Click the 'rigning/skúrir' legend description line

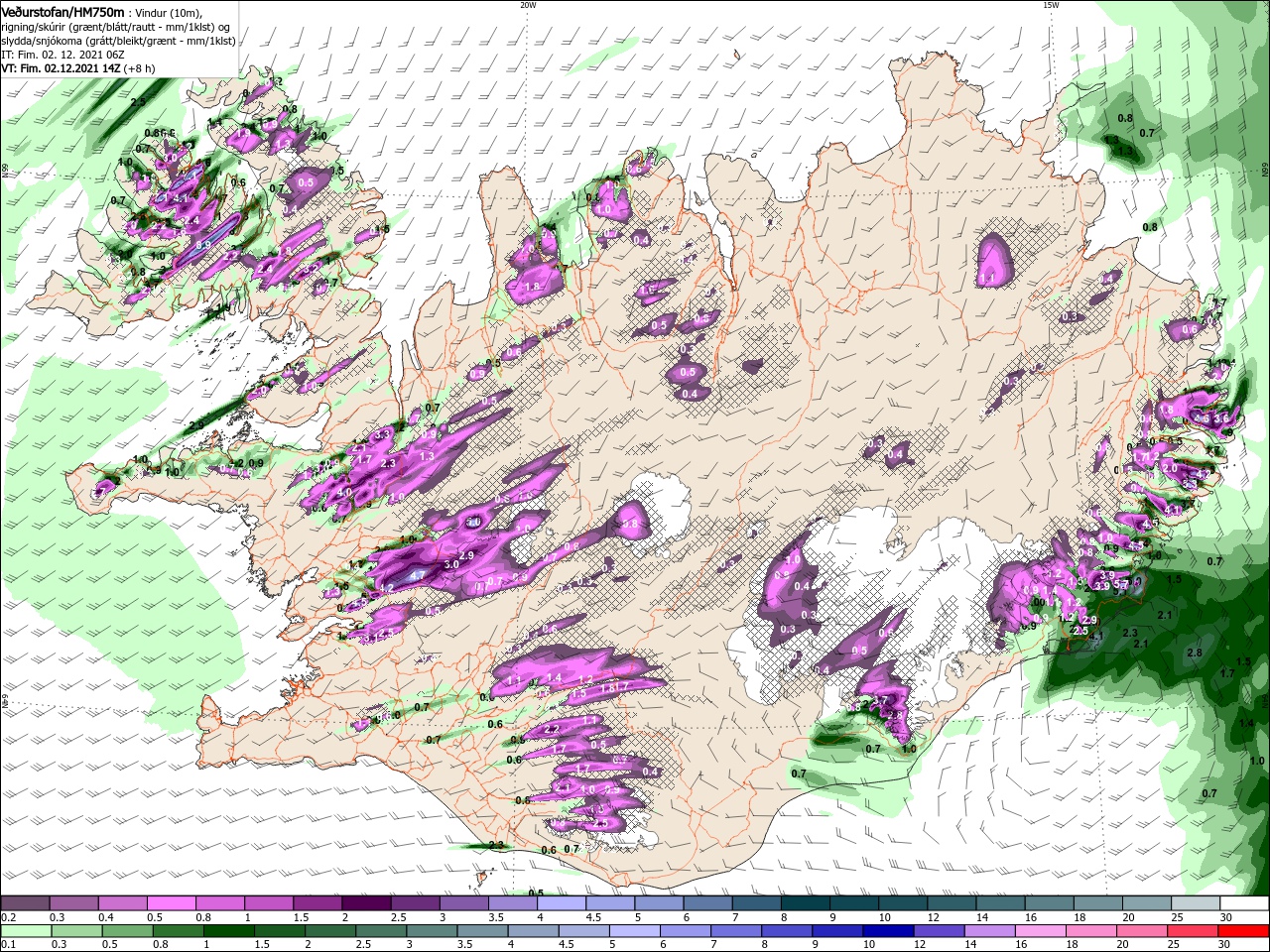pos(114,26)
